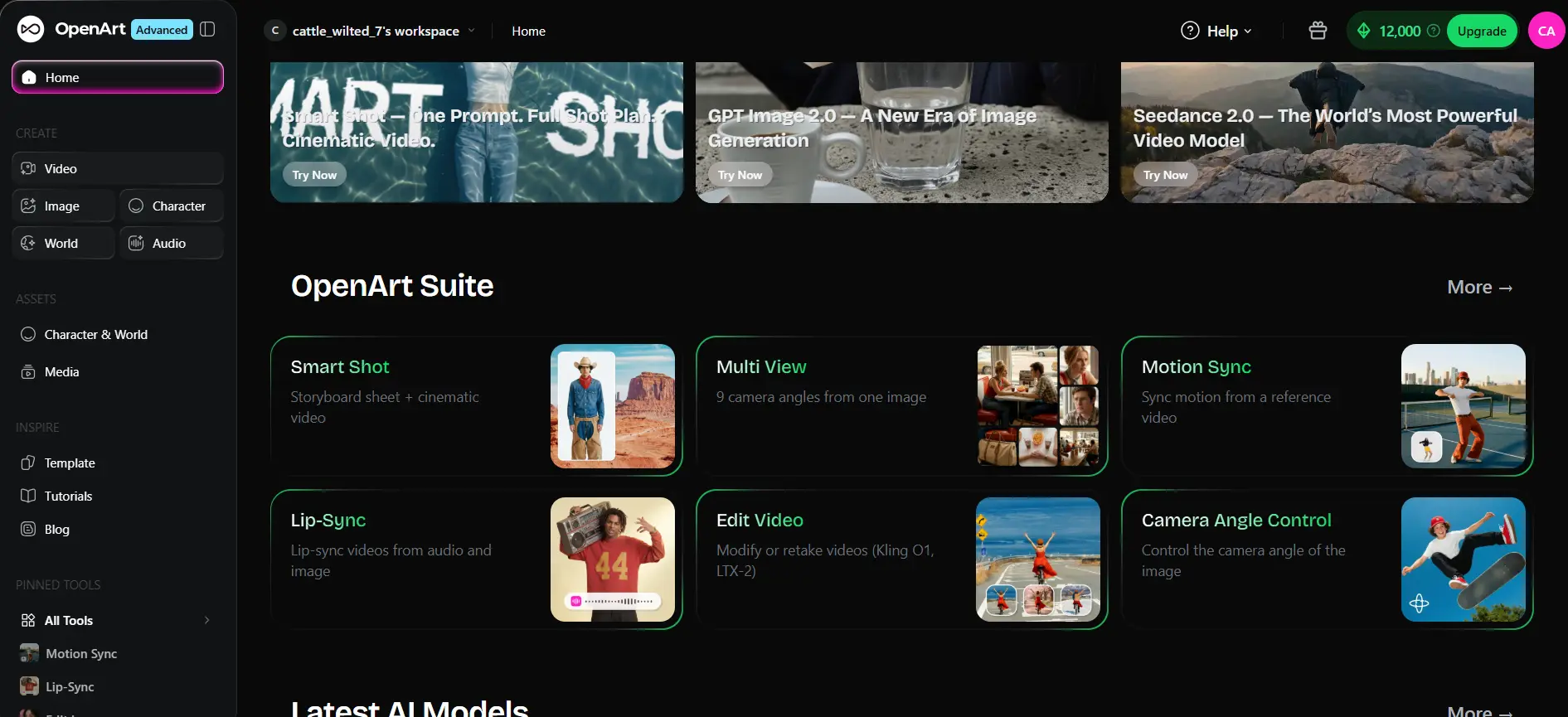Browse the Template gallery

(118, 463)
